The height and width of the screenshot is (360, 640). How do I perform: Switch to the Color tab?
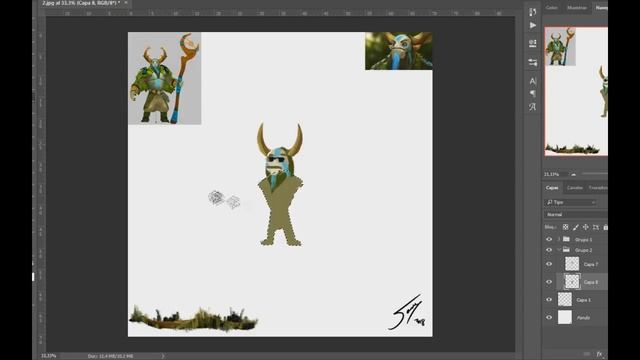[551, 7]
